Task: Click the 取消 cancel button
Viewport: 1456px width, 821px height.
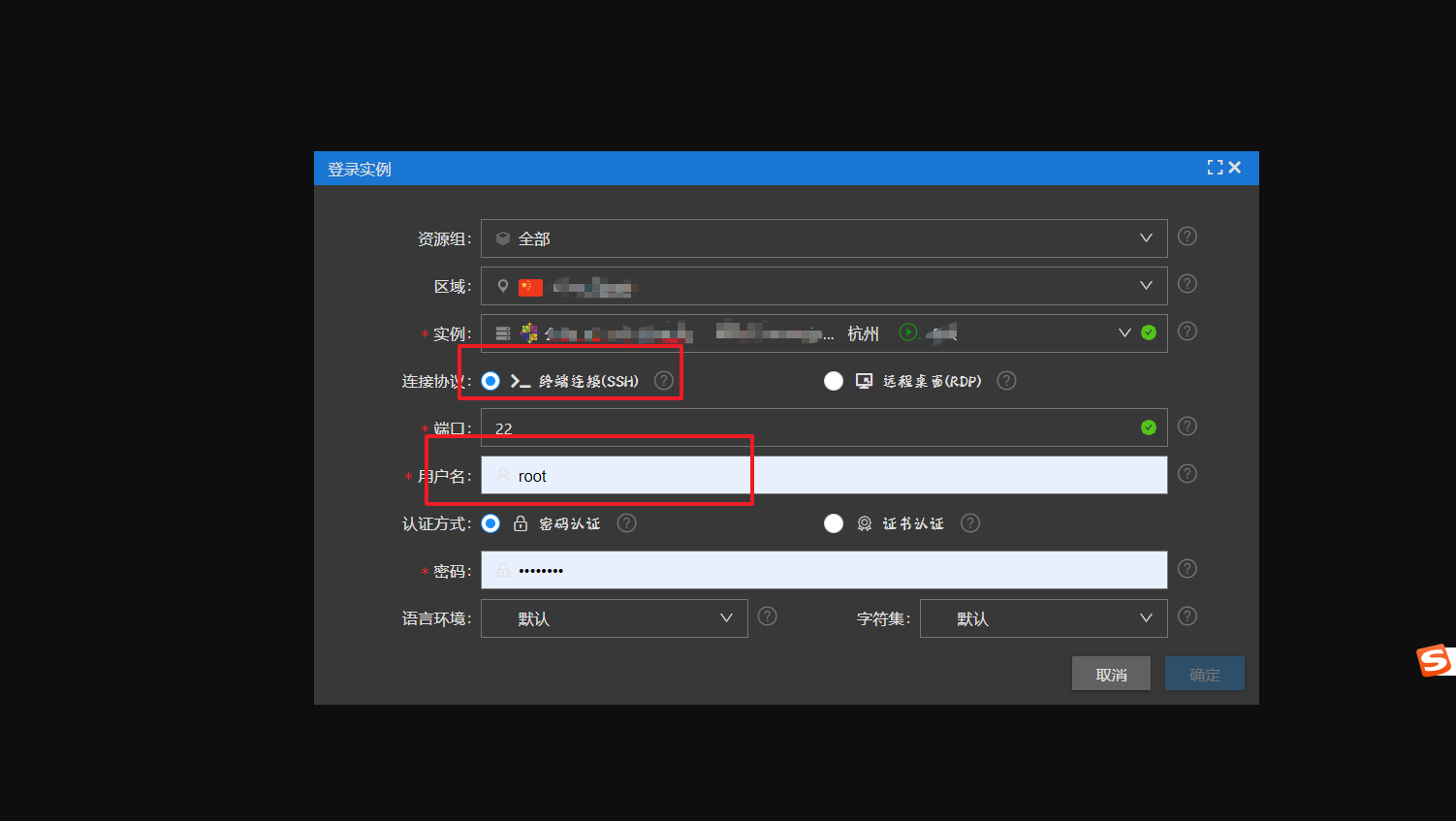Action: 1111,673
